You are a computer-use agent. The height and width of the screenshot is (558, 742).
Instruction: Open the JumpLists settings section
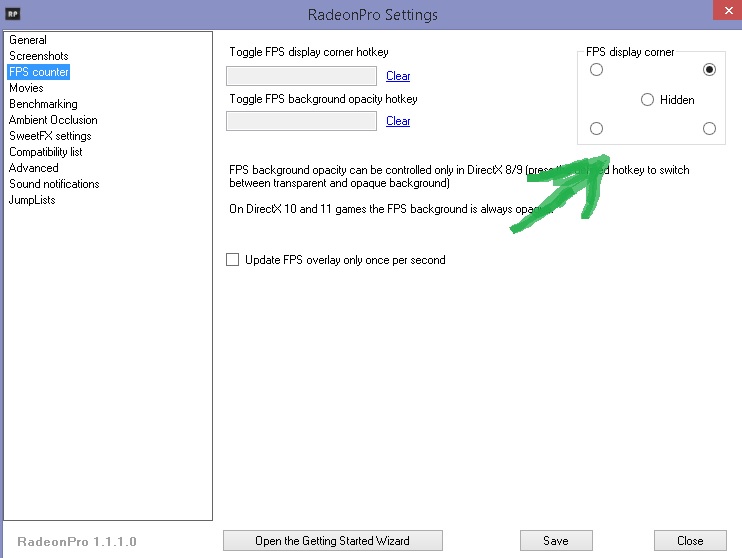(32, 200)
